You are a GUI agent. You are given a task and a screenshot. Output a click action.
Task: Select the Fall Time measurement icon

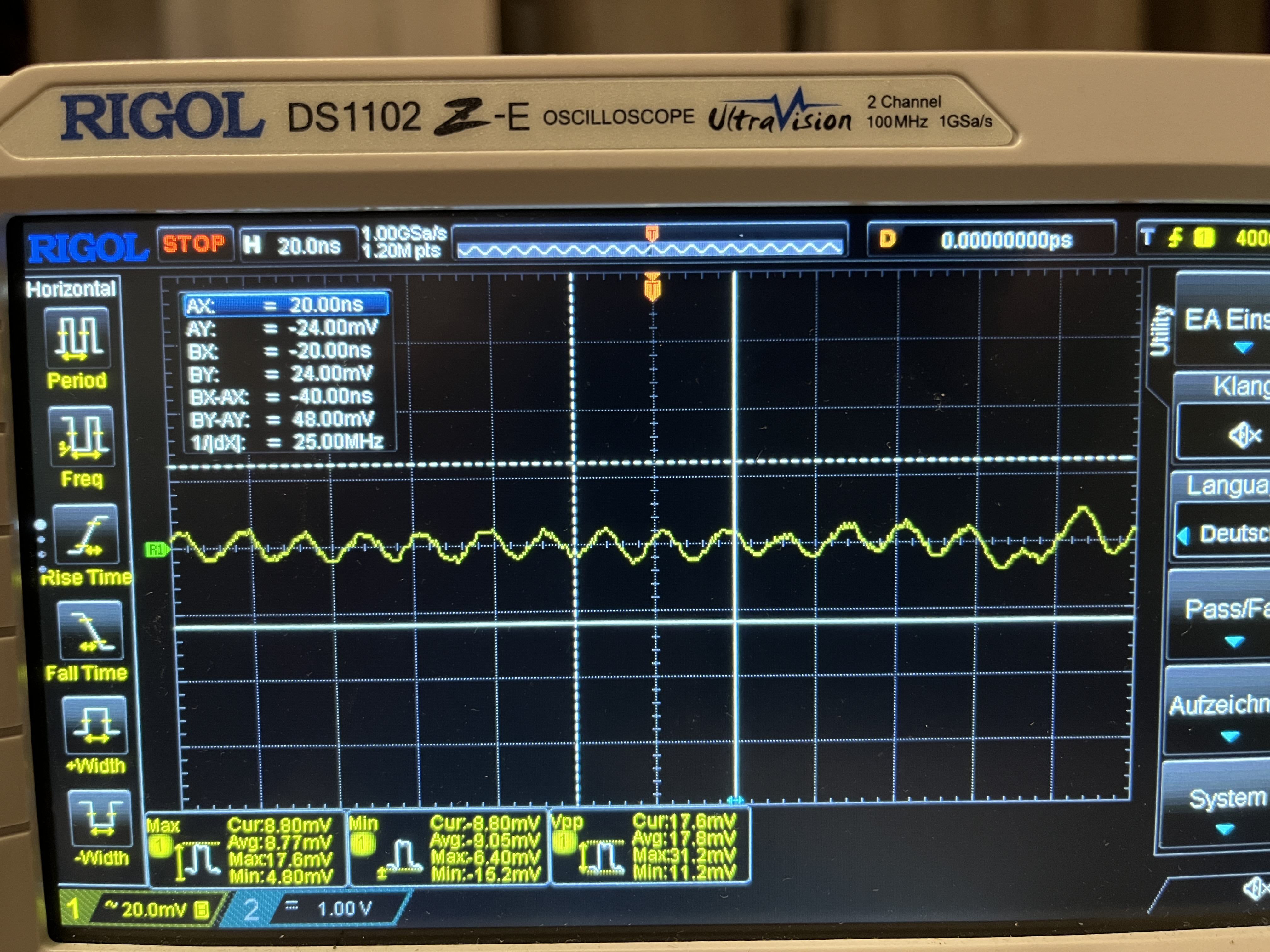pos(90,631)
